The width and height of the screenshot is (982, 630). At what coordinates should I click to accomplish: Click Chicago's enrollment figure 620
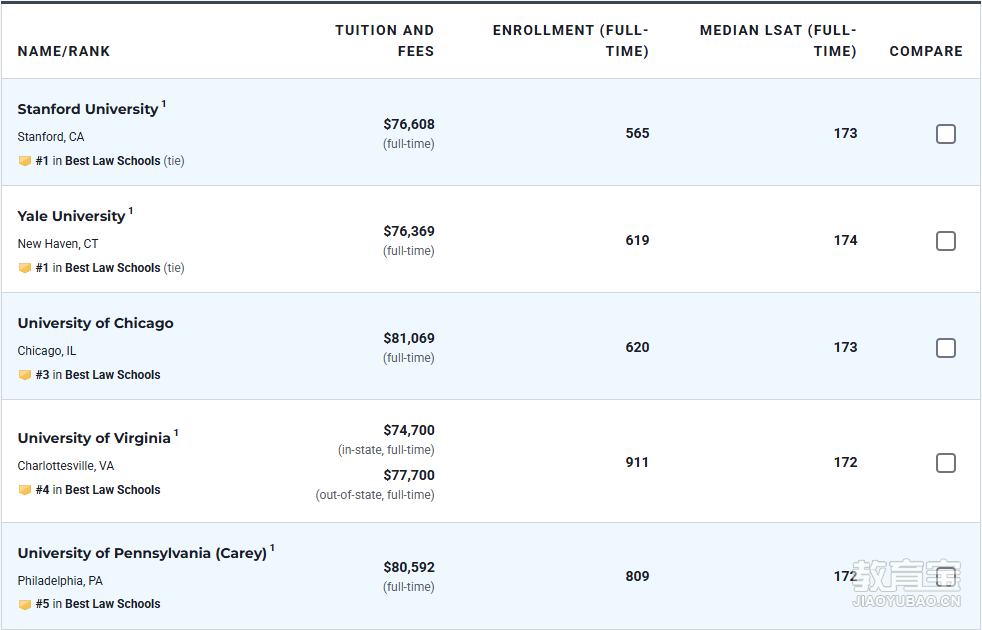(638, 348)
